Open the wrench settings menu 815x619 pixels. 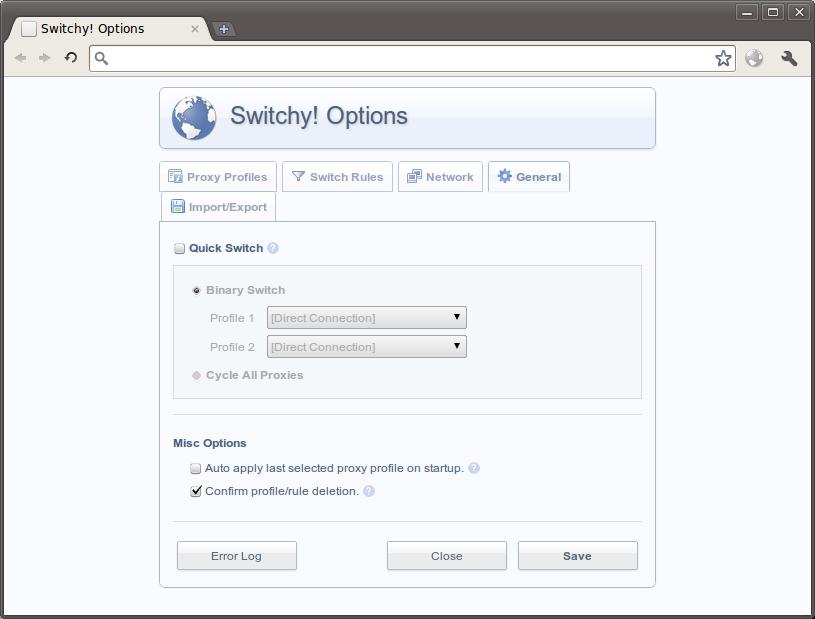tap(789, 58)
